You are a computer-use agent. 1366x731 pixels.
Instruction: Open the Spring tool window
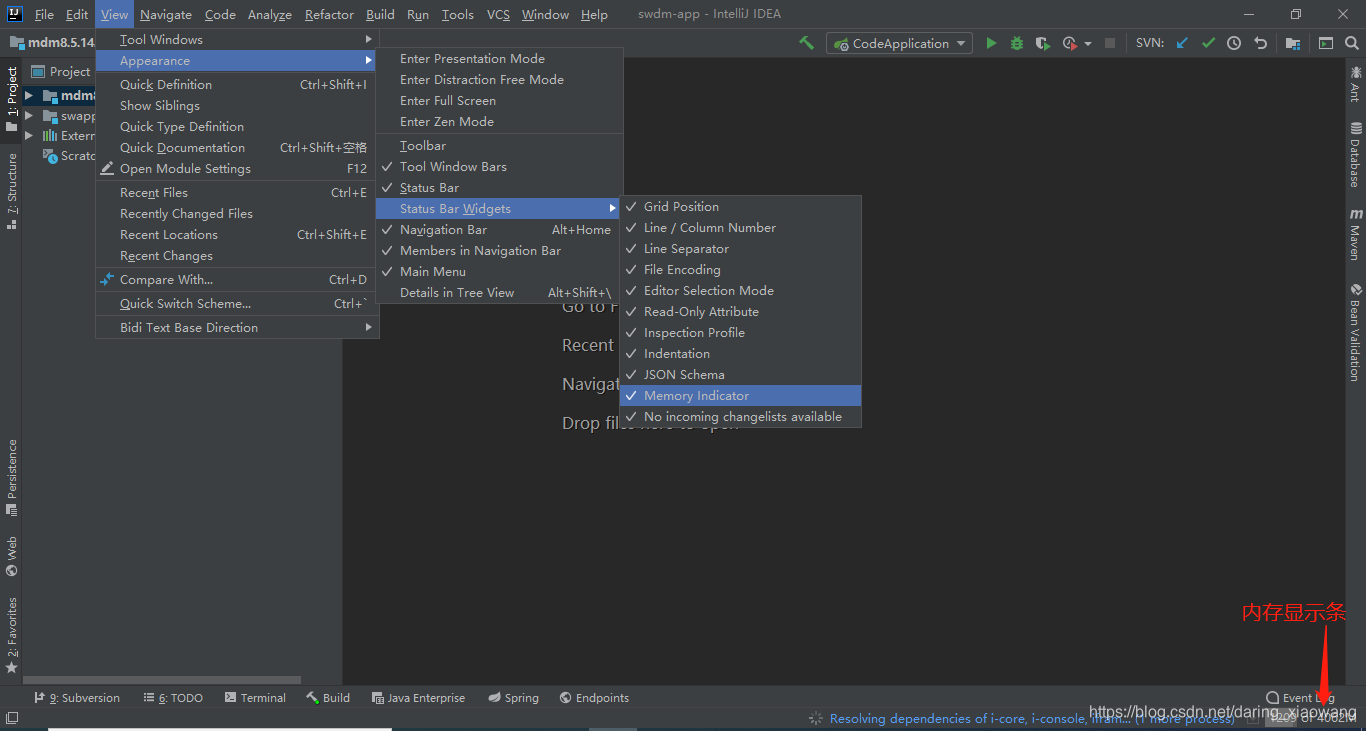(x=513, y=698)
